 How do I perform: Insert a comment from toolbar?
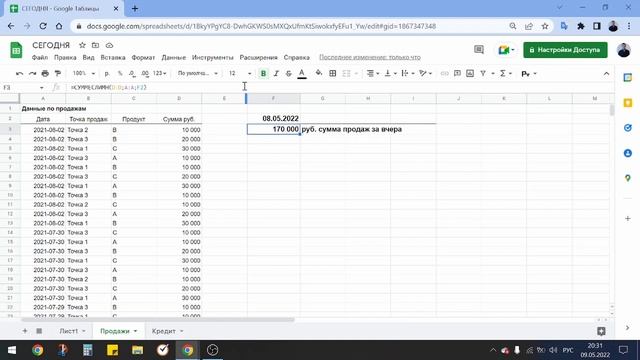457,73
